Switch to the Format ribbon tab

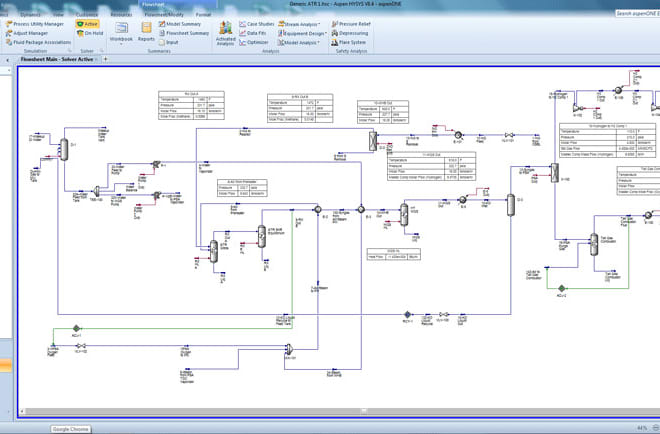pos(203,14)
